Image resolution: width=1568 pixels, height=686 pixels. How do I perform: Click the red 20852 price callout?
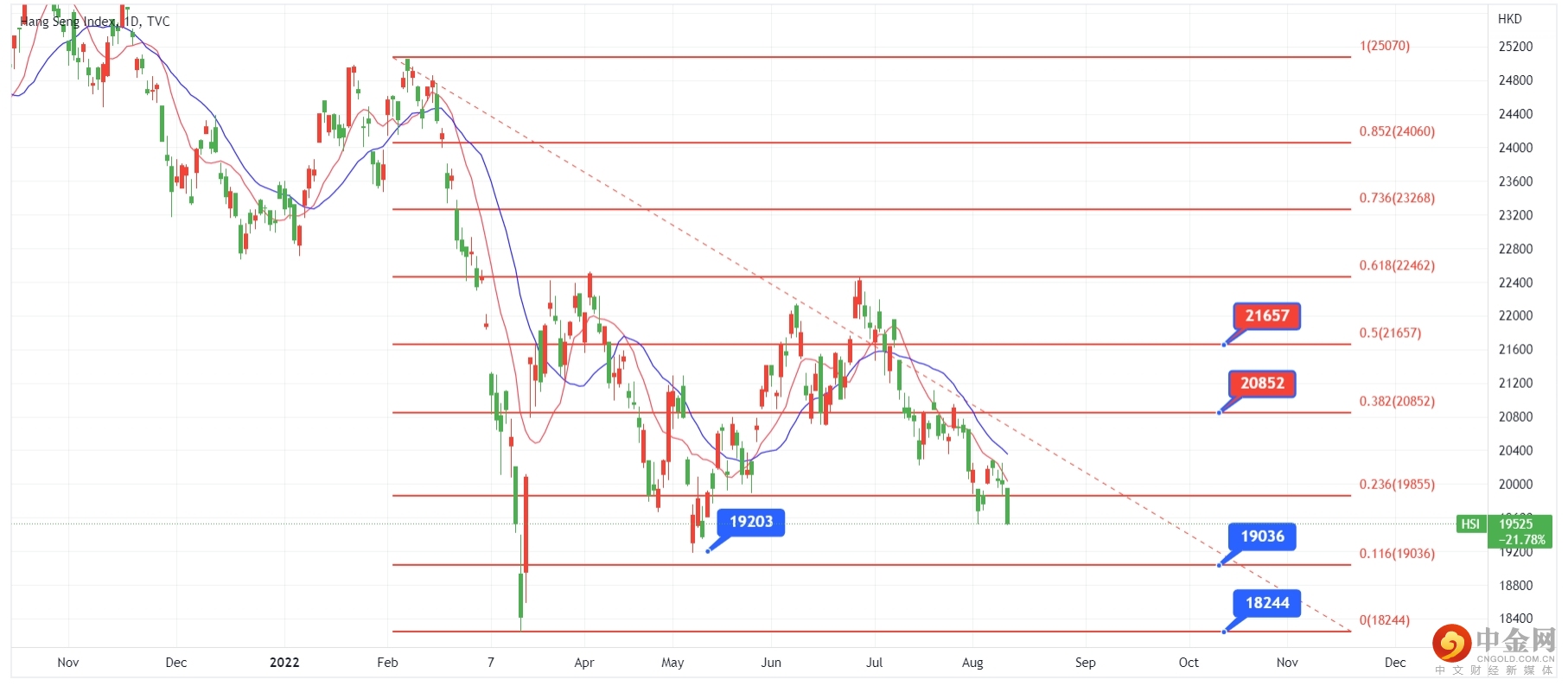pyautogui.click(x=1262, y=384)
